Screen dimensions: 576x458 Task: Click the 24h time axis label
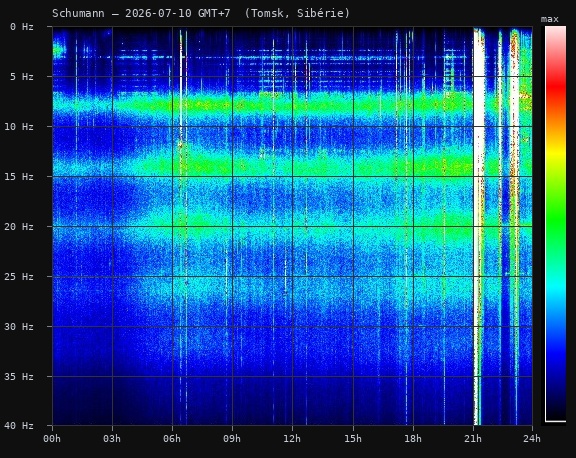pyautogui.click(x=532, y=439)
